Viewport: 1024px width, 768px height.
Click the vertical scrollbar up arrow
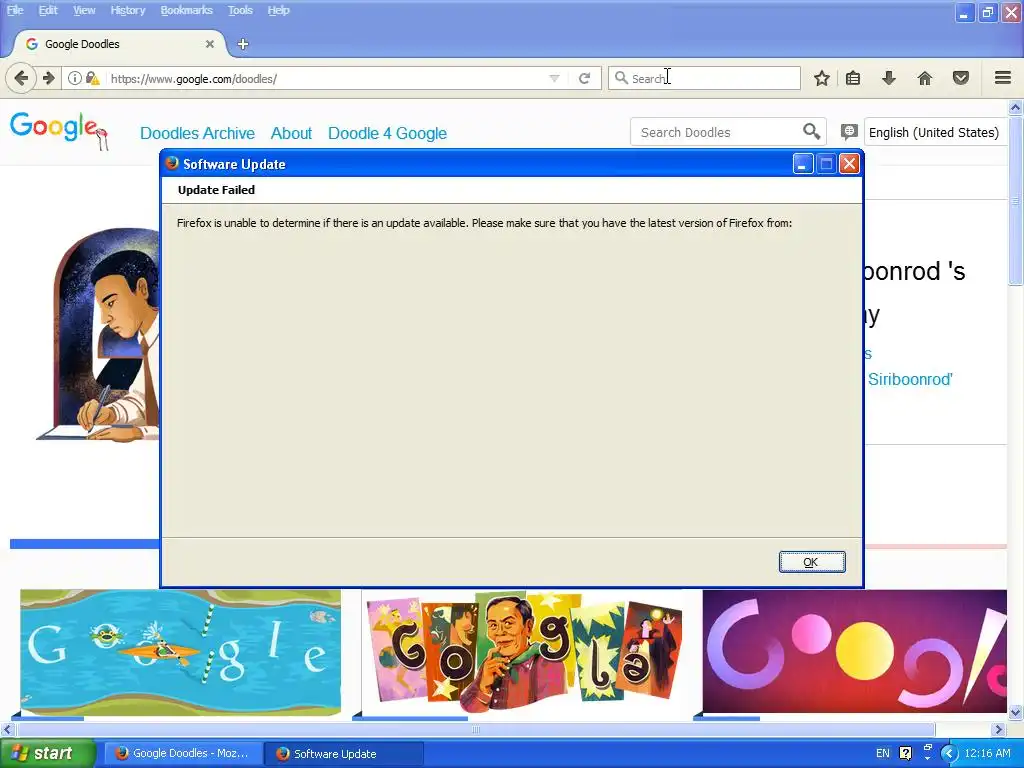pos(1016,106)
